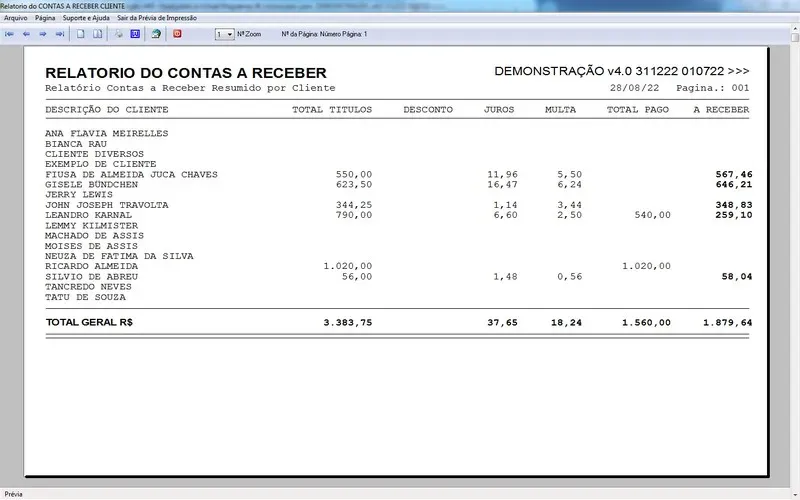Jump to the last page arrow
Viewport: 800px width, 500px height.
[60, 34]
